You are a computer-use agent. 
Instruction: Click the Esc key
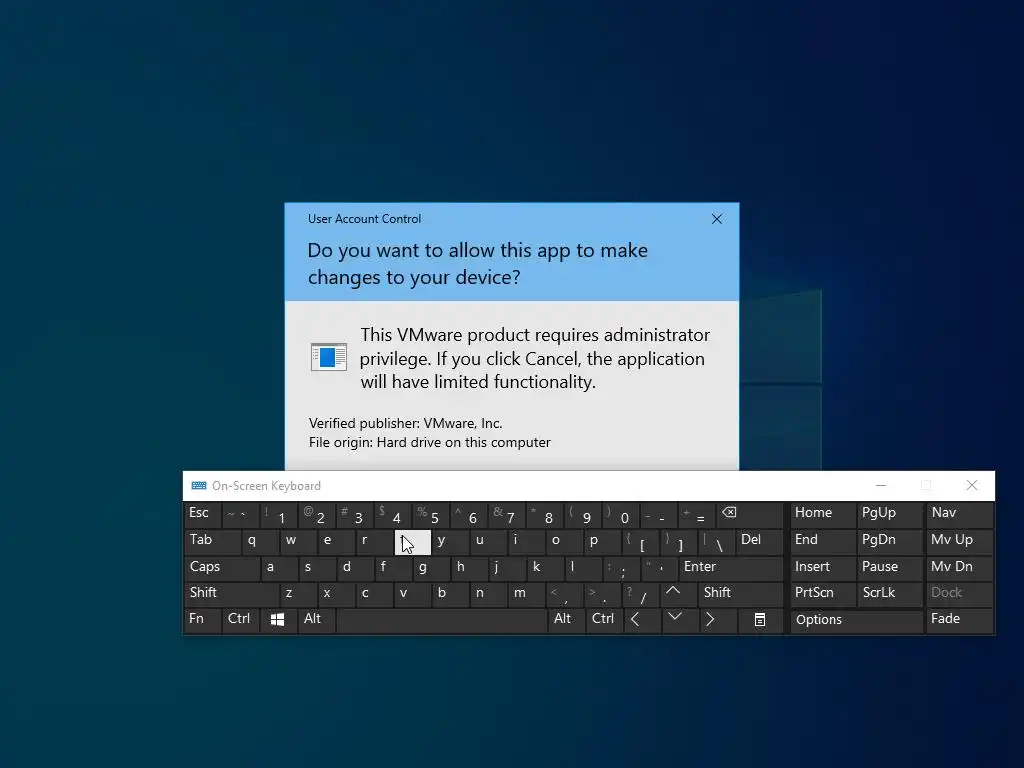tap(202, 514)
